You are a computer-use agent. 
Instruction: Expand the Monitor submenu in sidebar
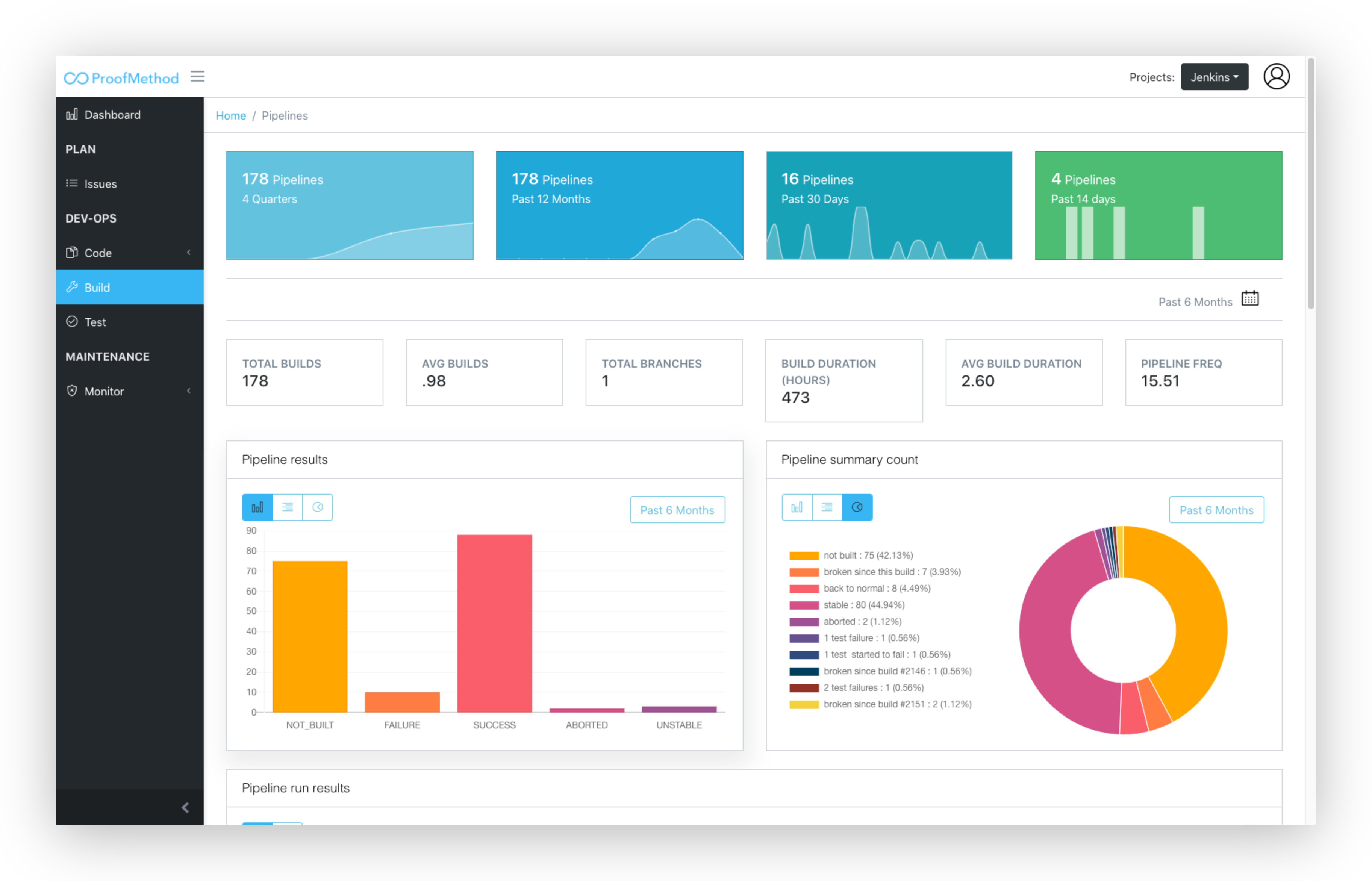188,391
